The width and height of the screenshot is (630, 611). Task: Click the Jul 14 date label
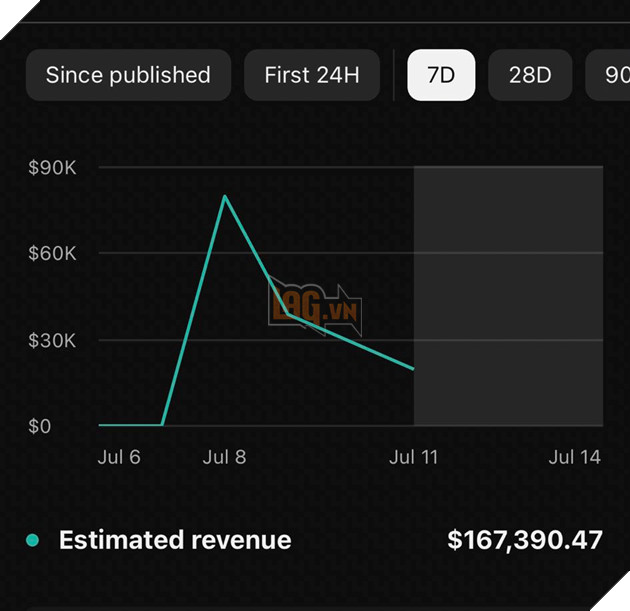pos(575,457)
